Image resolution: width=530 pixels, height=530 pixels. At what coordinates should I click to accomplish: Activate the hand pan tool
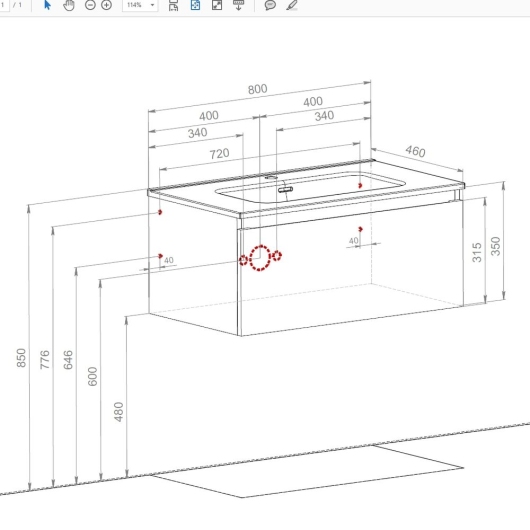coord(69,5)
